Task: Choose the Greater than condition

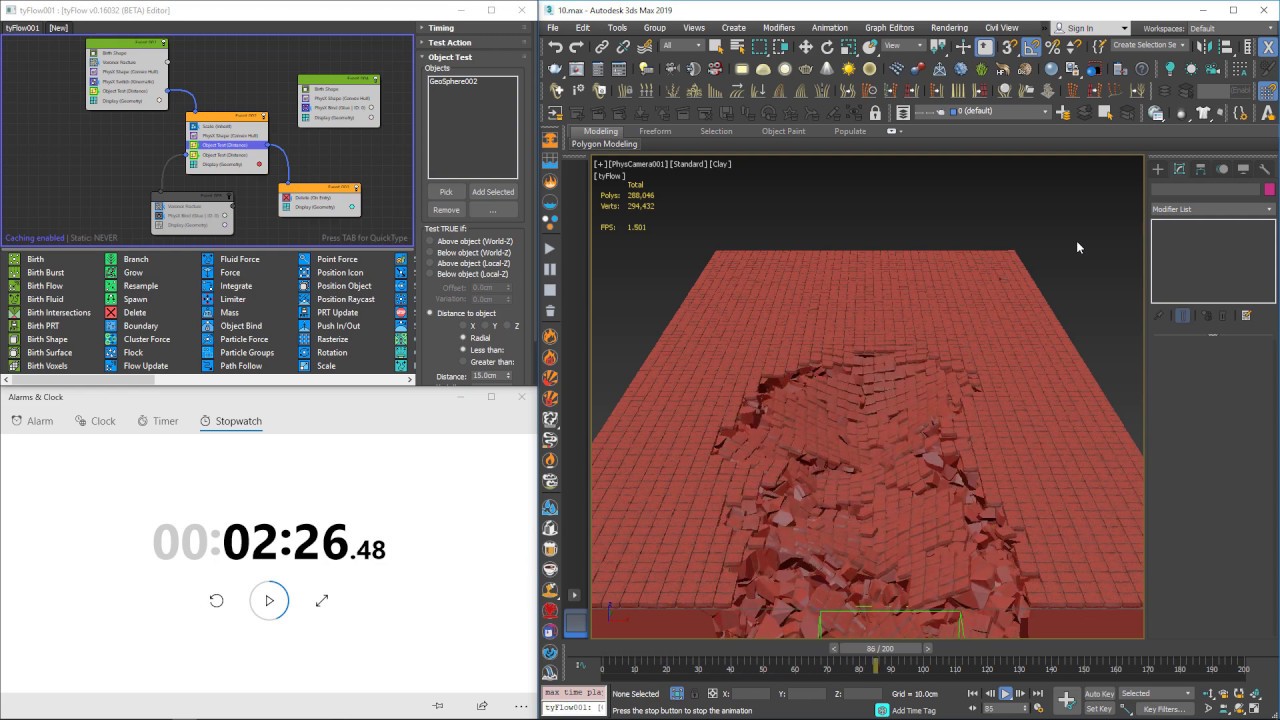Action: pos(487,362)
